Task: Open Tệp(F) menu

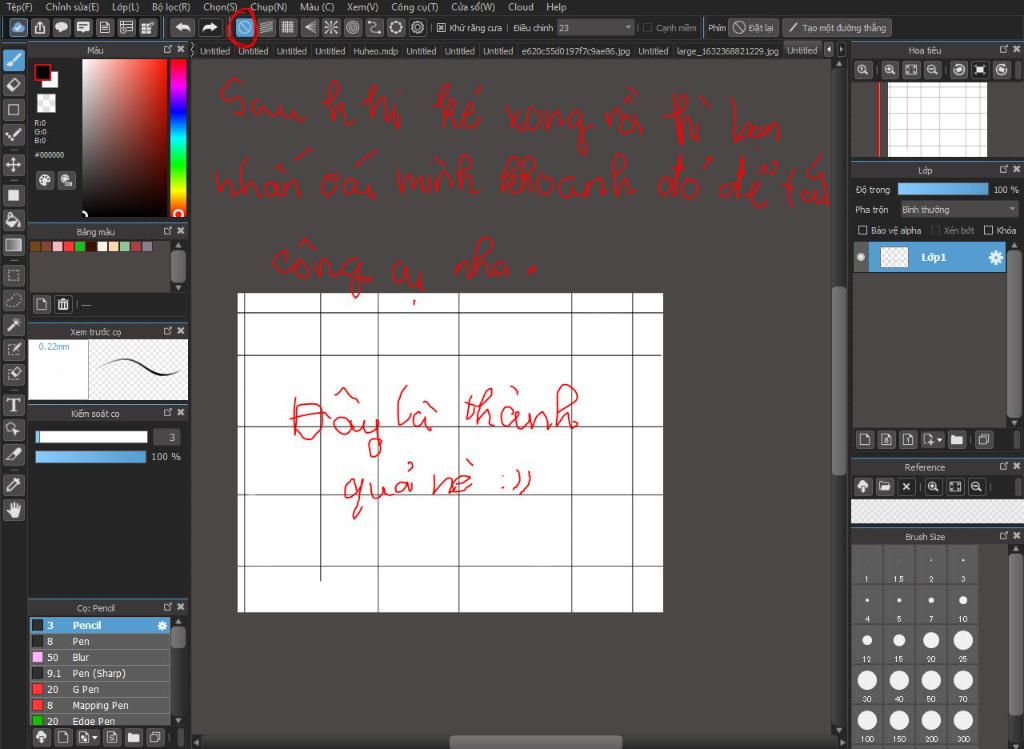Action: coord(20,7)
